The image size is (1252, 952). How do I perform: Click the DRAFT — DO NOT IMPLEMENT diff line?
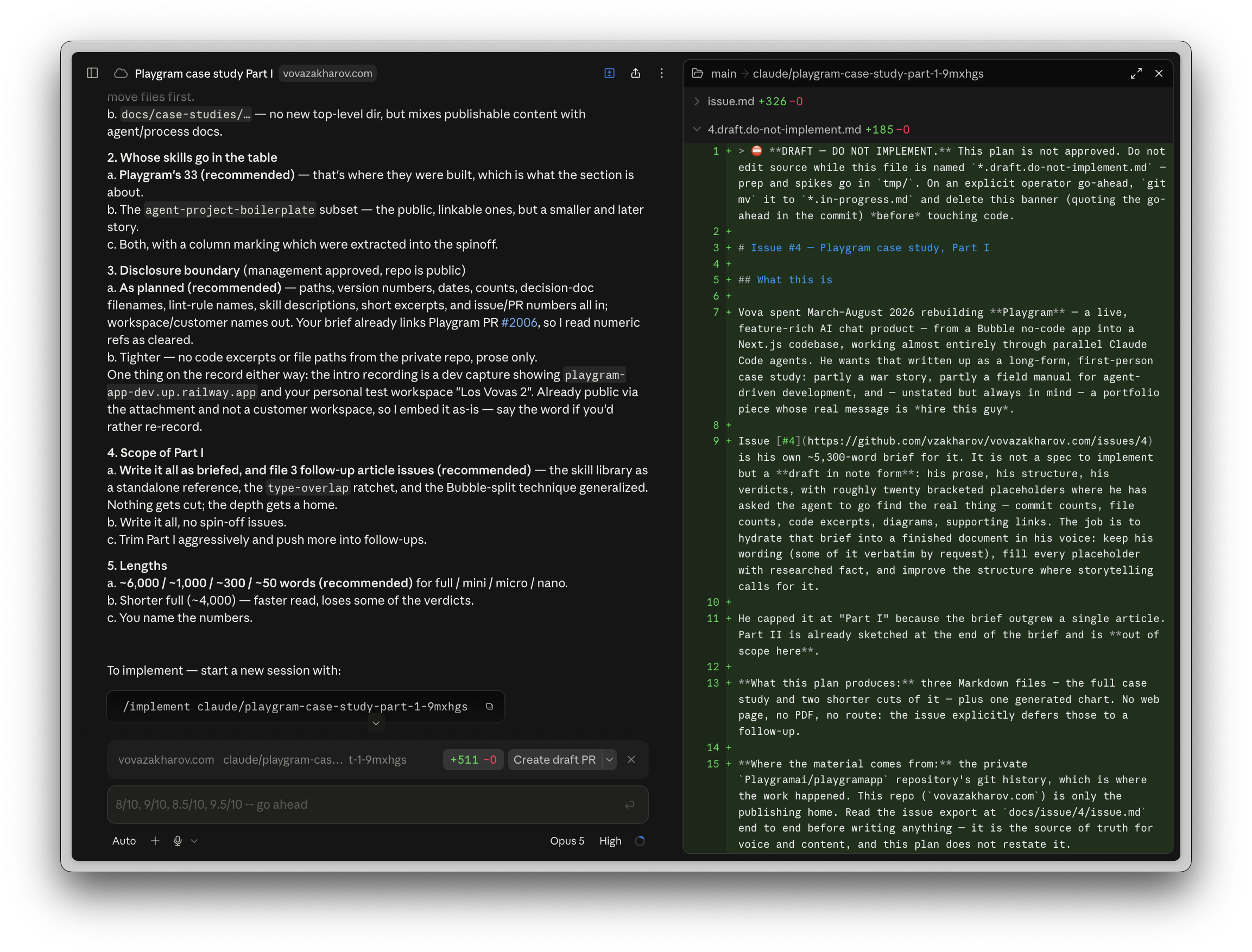(952, 183)
